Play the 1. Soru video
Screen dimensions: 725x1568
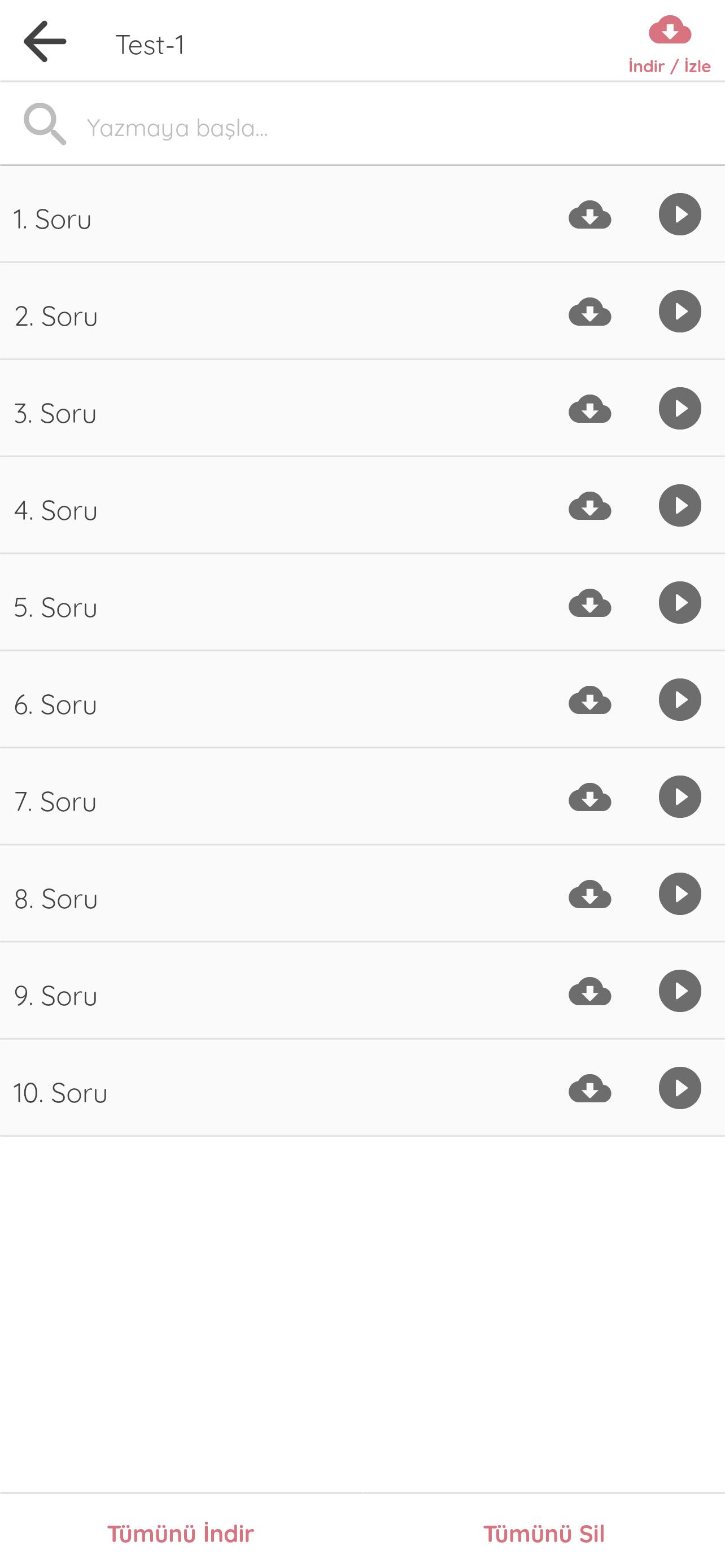coord(679,215)
